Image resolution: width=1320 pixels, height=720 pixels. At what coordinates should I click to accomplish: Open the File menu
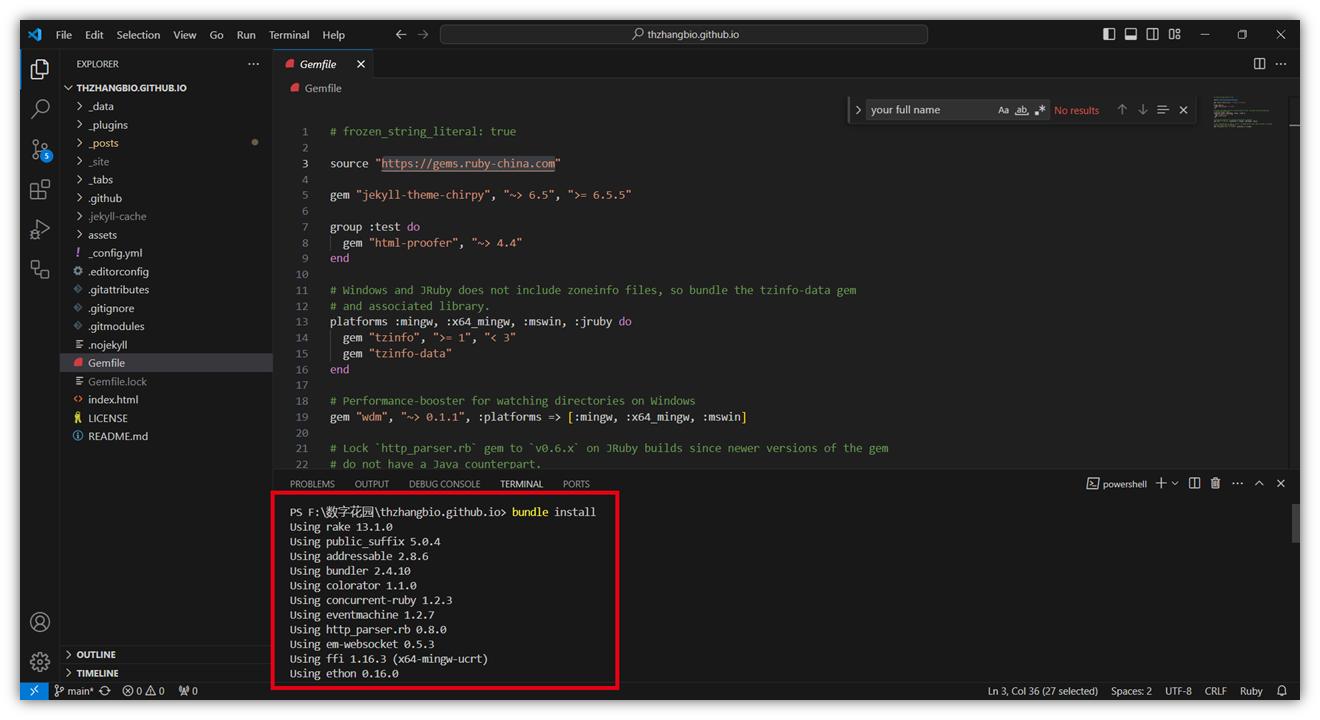click(x=64, y=35)
